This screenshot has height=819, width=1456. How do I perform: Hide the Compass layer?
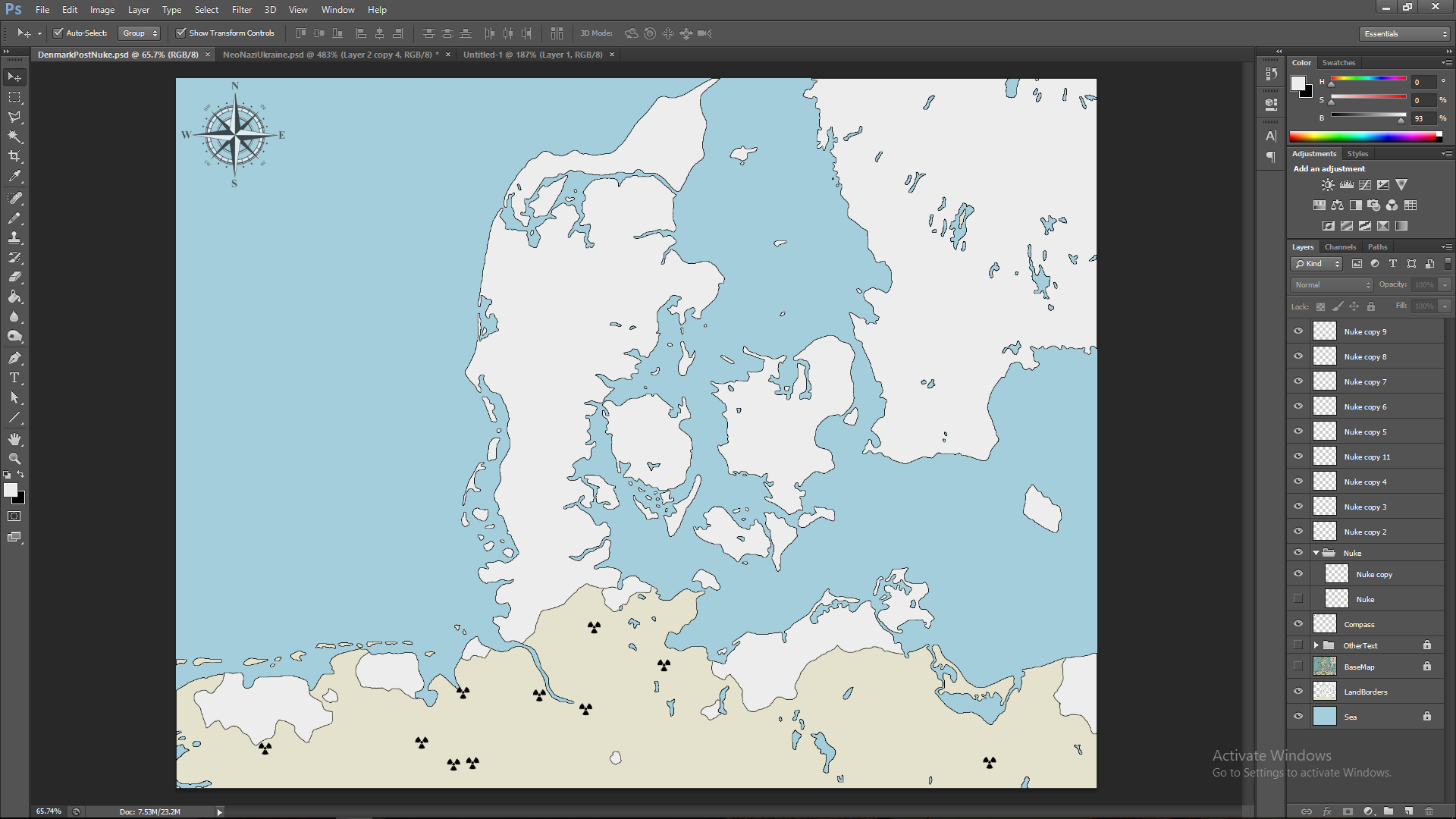pos(1298,624)
